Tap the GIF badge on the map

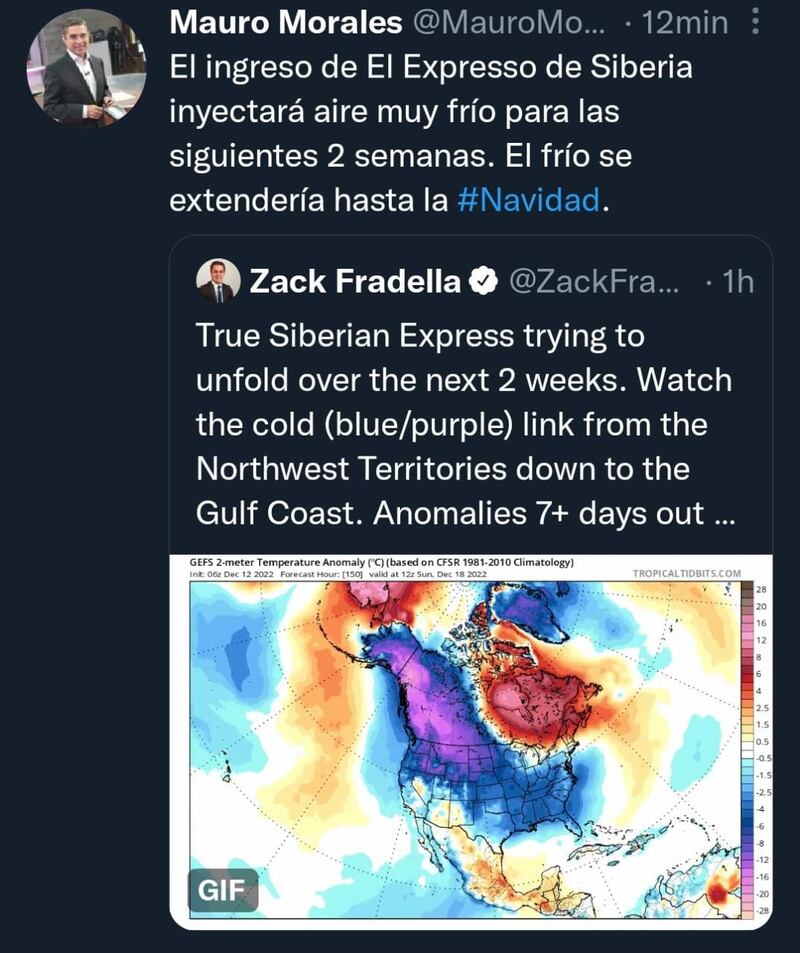tap(222, 890)
